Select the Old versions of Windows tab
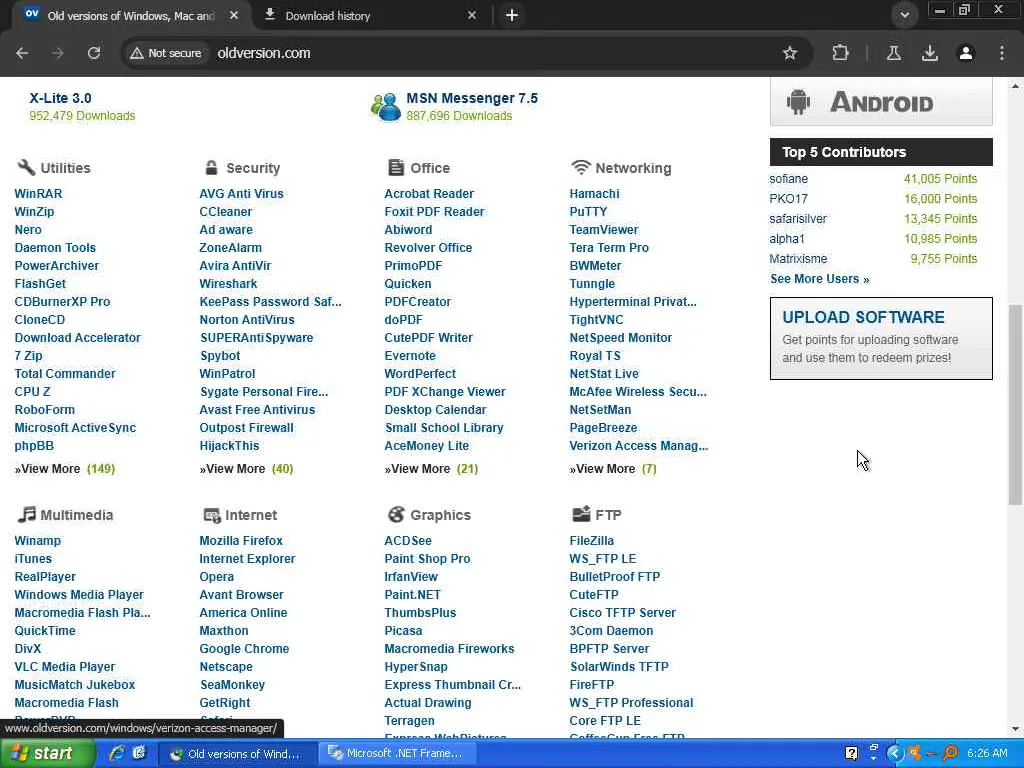Image resolution: width=1024 pixels, height=768 pixels. tap(131, 16)
